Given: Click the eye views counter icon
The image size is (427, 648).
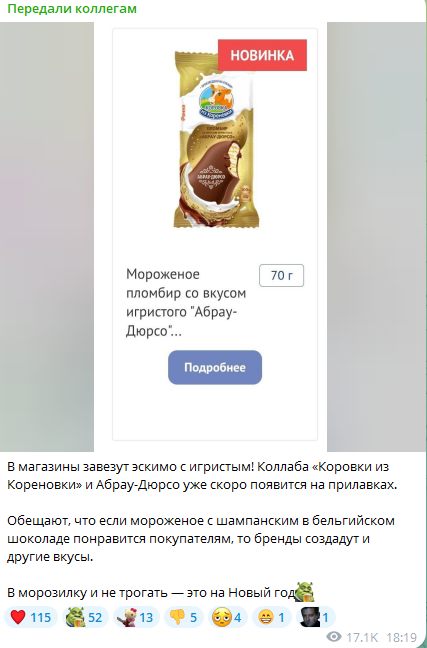Looking at the screenshot, I should [x=334, y=636].
